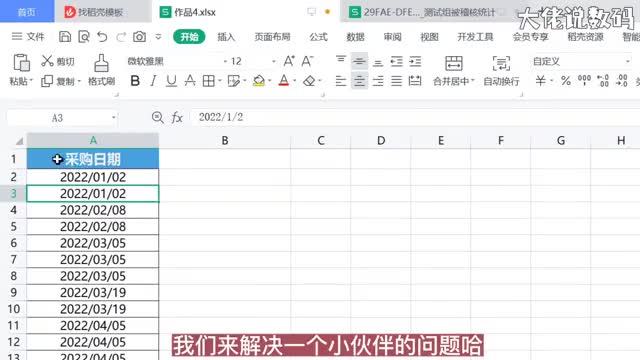Apply thousands separator format
Screen dimensions: 640x360
[584, 80]
